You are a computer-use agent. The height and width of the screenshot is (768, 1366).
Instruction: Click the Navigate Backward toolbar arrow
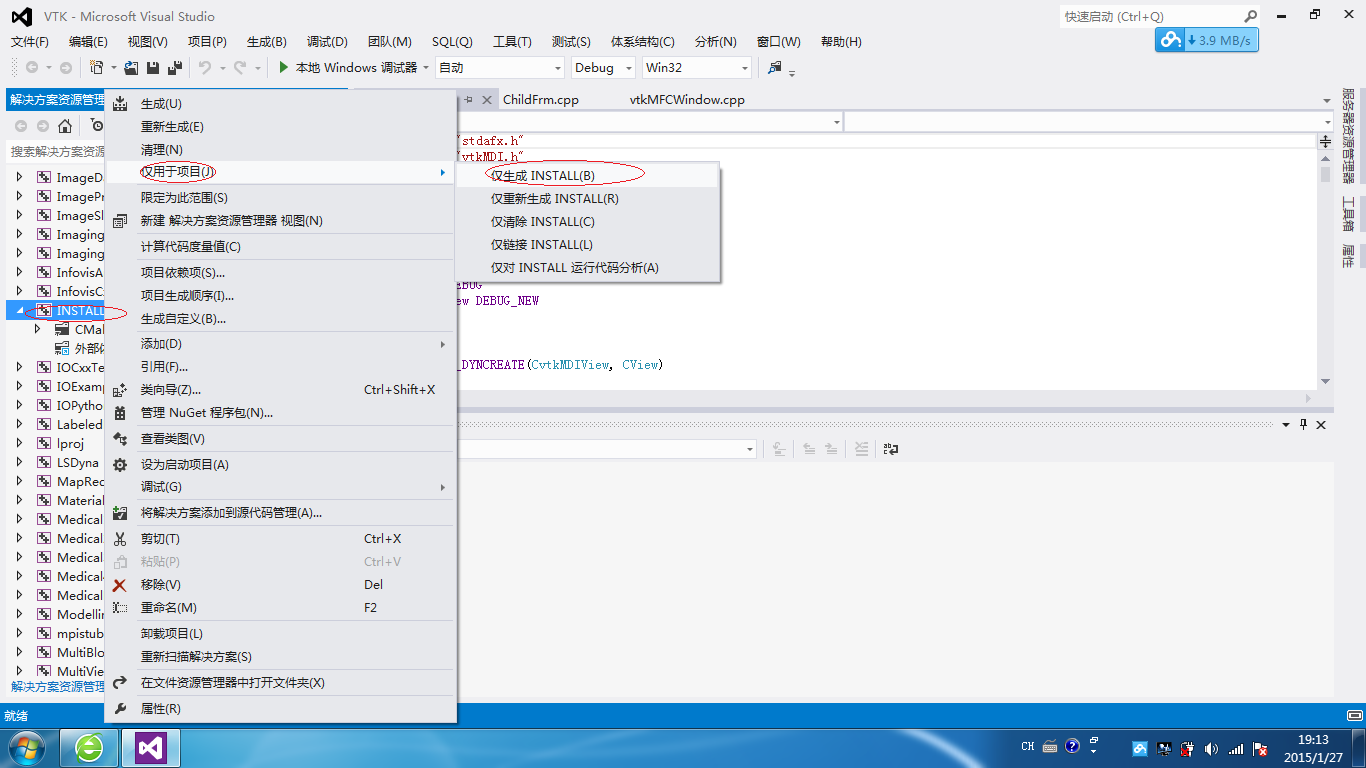coord(31,68)
